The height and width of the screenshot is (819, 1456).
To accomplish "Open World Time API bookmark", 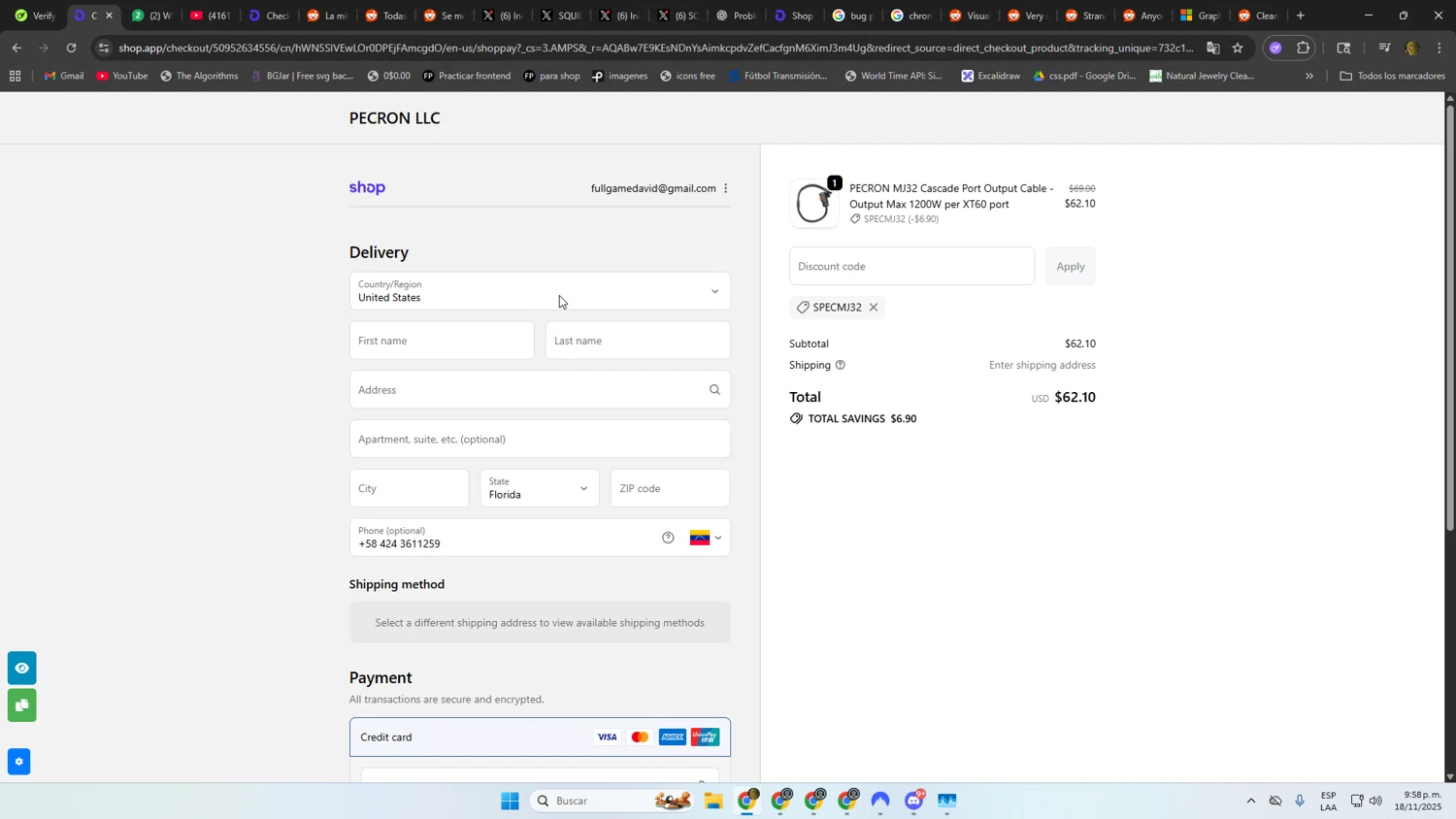I will [893, 76].
